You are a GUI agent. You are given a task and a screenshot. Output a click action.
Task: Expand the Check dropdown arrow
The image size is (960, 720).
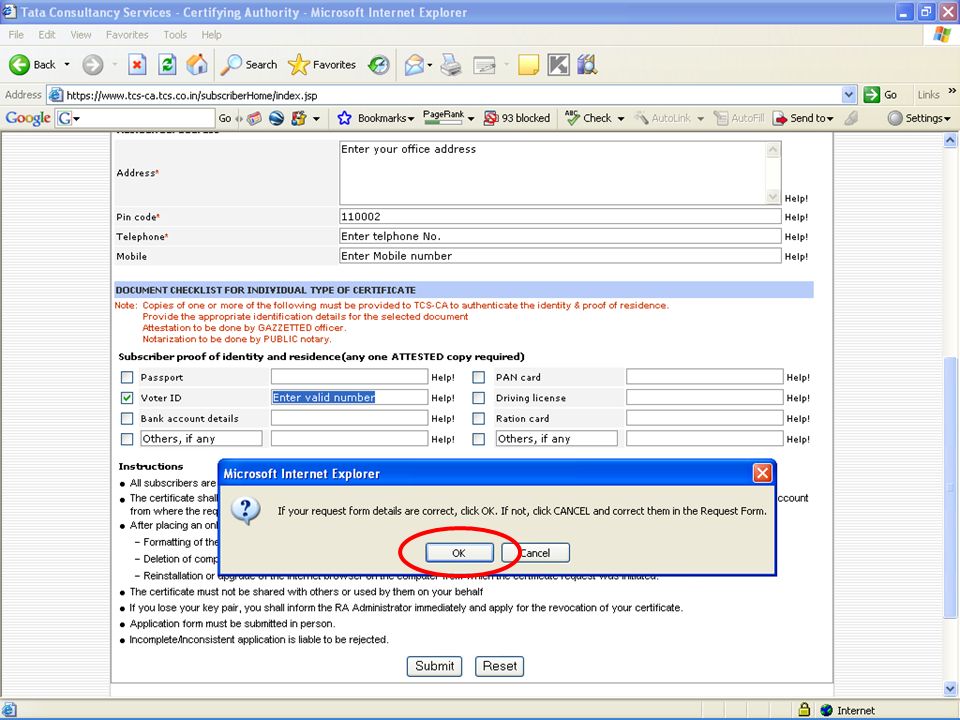(x=620, y=119)
